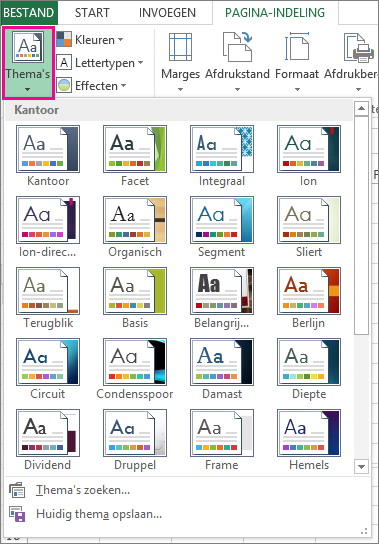The width and height of the screenshot is (379, 544).
Task: Click the Formaat page size icon
Action: point(297,47)
